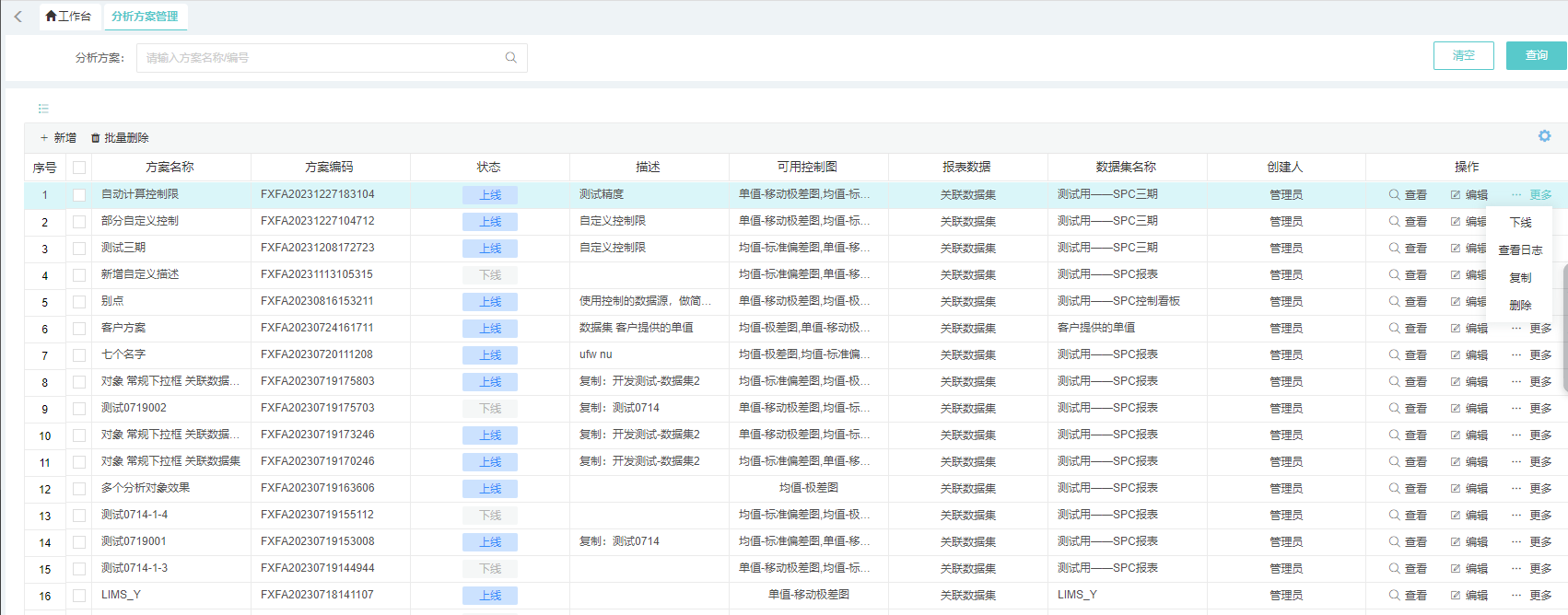Check row 自动计算控制限 checkbox
Screen dimensions: 1568x615
(x=79, y=195)
